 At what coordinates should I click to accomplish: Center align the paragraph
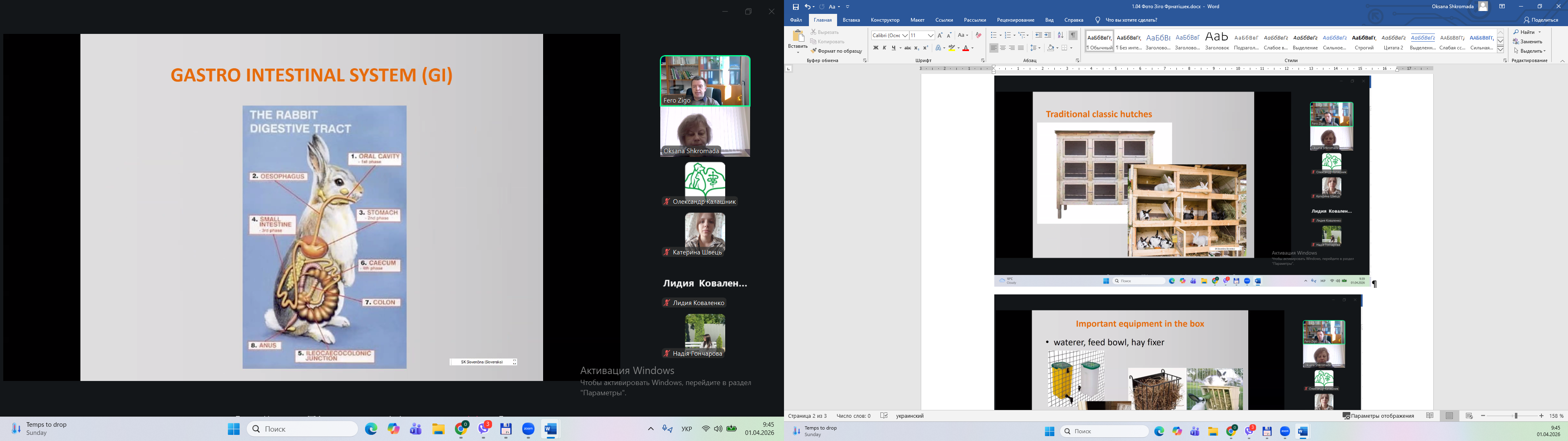pos(1002,48)
